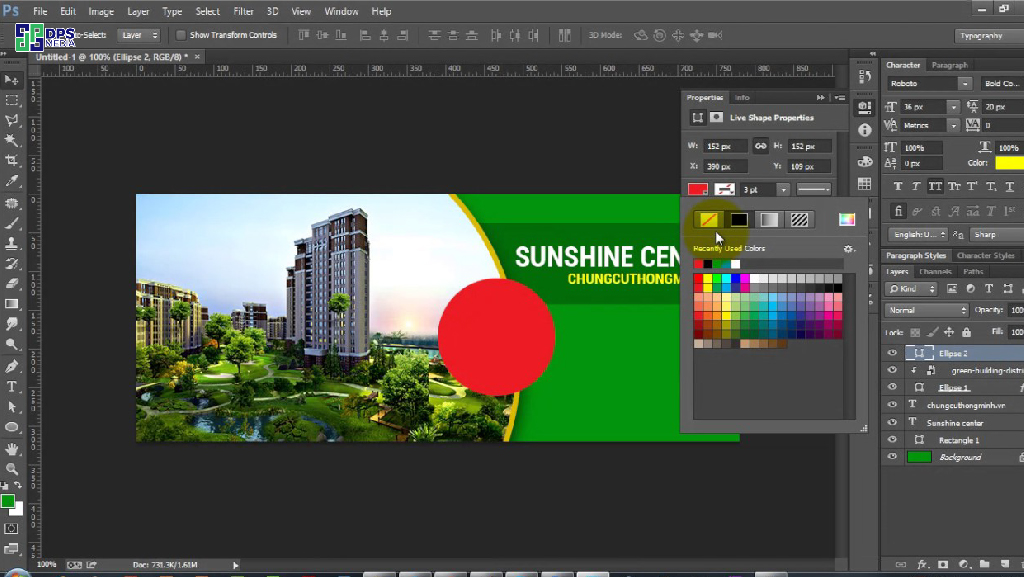Viewport: 1024px width, 577px height.
Task: Open the Typography workspace dropdown
Action: coord(989,36)
